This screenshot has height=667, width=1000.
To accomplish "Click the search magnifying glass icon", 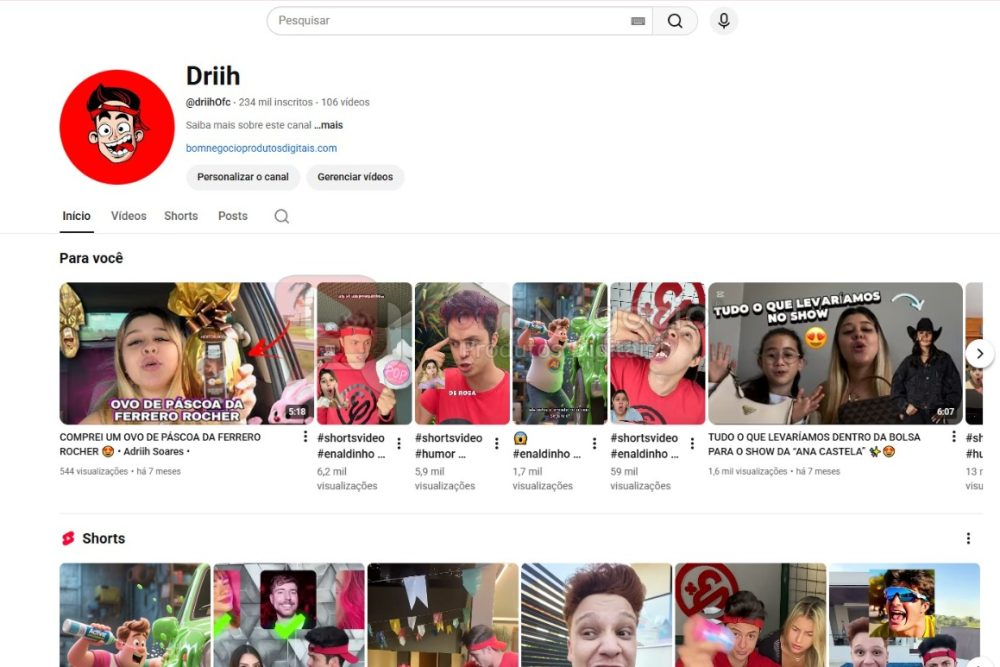I will coord(675,20).
